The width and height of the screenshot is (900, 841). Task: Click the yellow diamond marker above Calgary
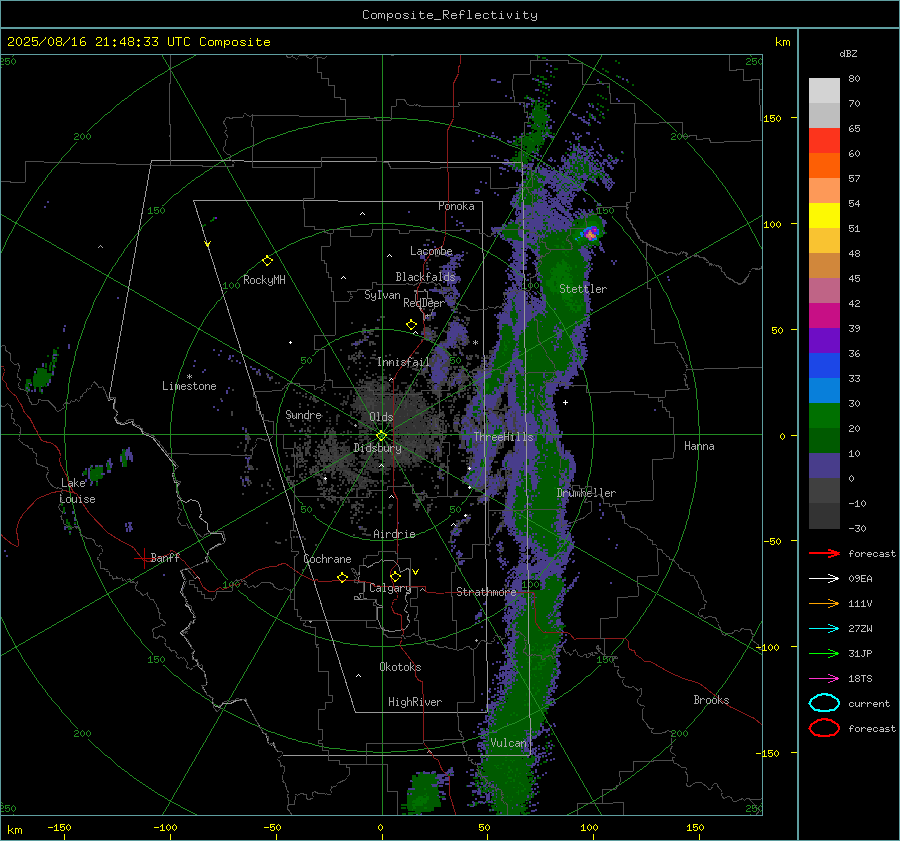tap(395, 576)
